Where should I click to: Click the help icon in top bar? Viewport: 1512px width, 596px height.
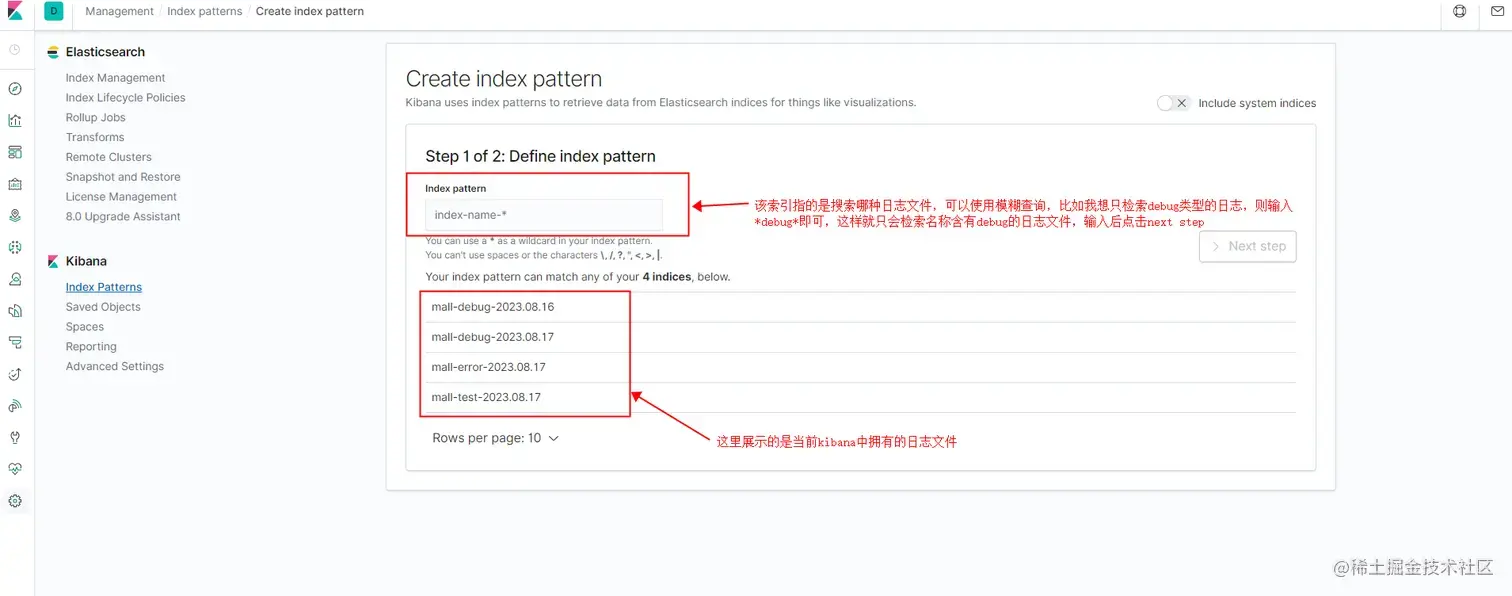(1460, 11)
